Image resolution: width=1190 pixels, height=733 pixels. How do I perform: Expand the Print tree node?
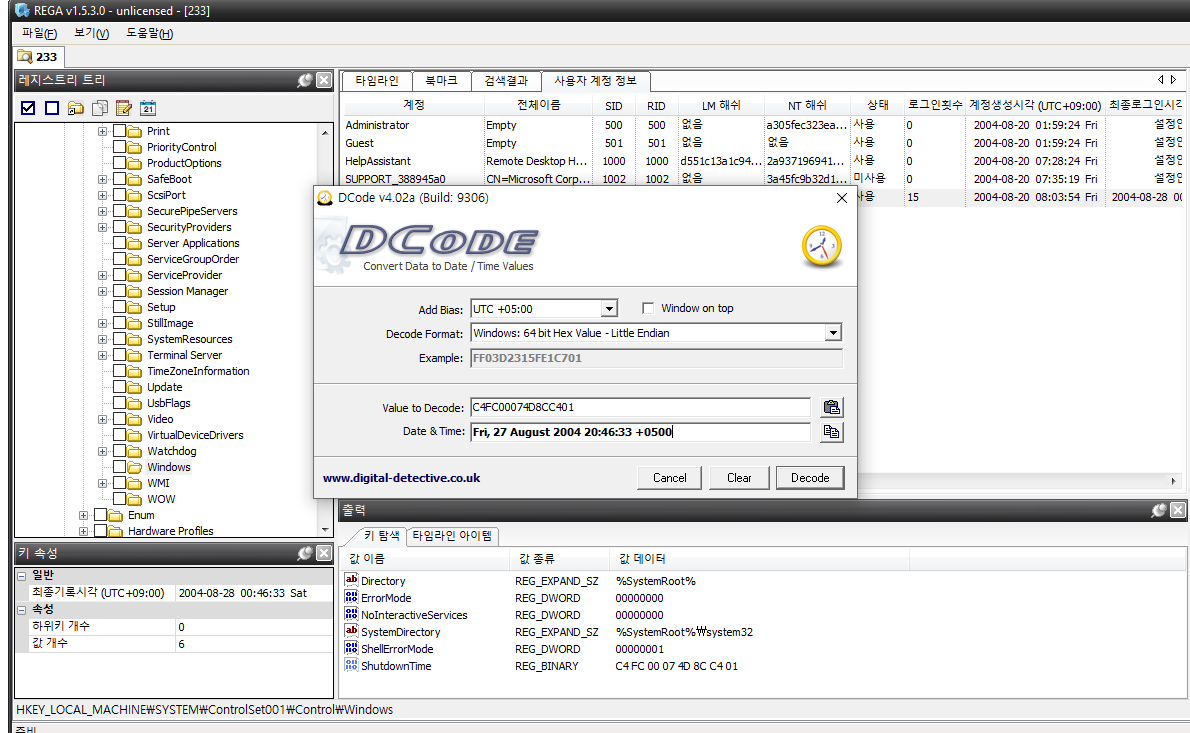click(102, 131)
